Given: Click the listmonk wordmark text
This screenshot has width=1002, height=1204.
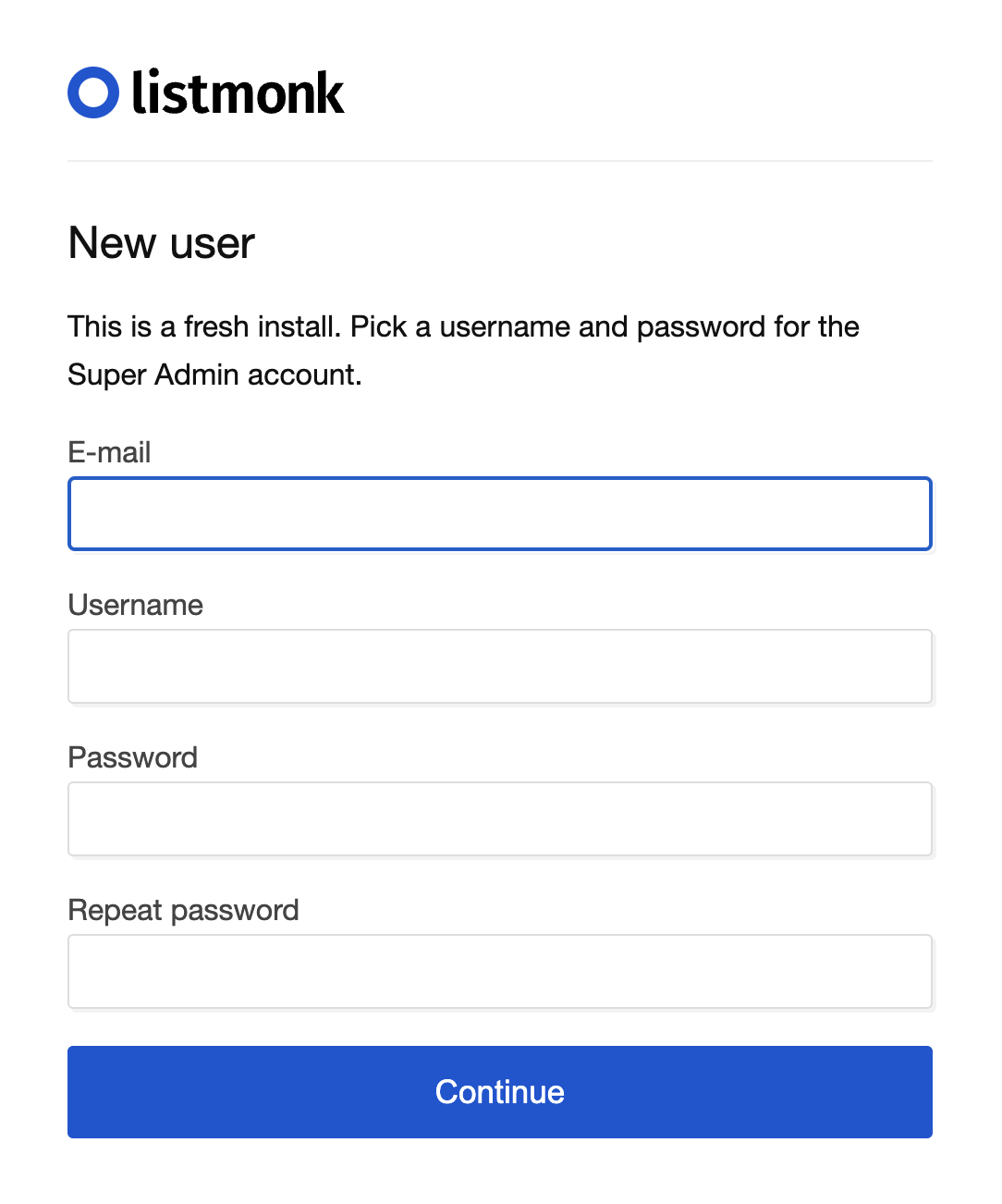Looking at the screenshot, I should point(238,93).
